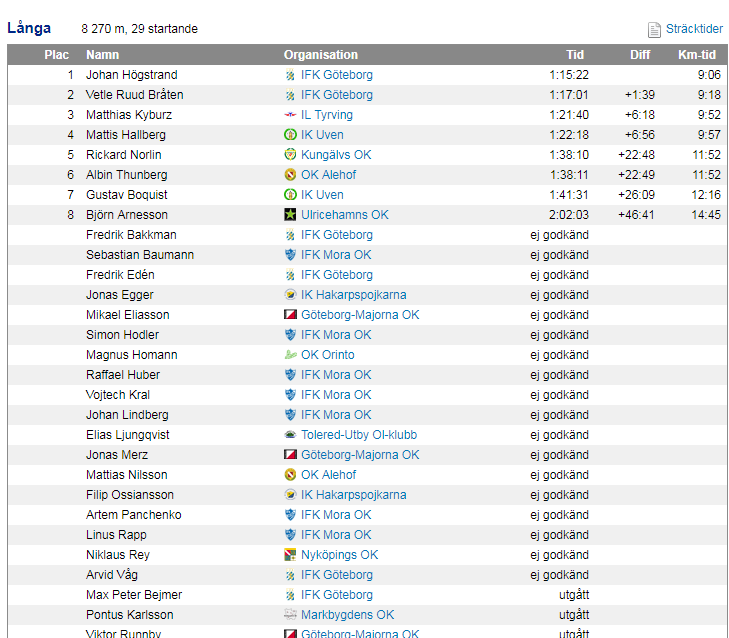The width and height of the screenshot is (729, 638).
Task: Open Ulricehamns OK organisation link
Action: [345, 215]
